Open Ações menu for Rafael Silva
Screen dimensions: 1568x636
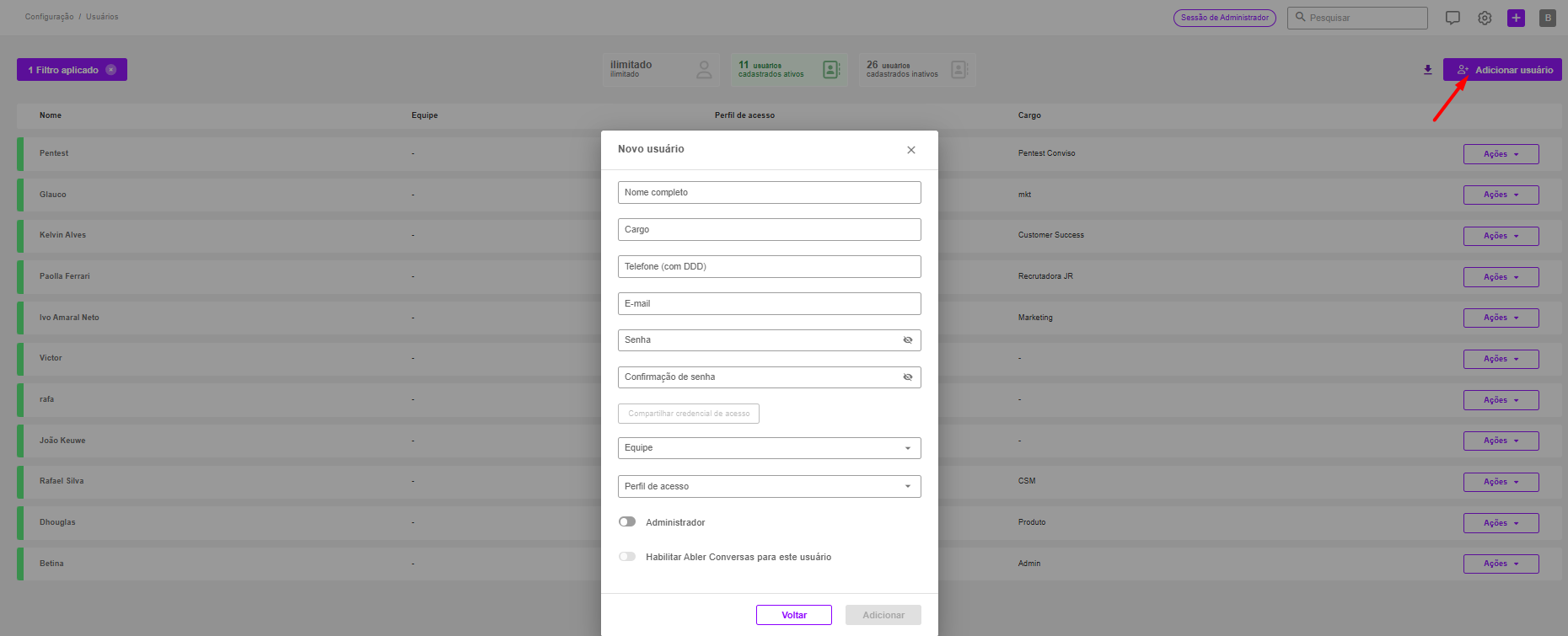click(x=1501, y=482)
